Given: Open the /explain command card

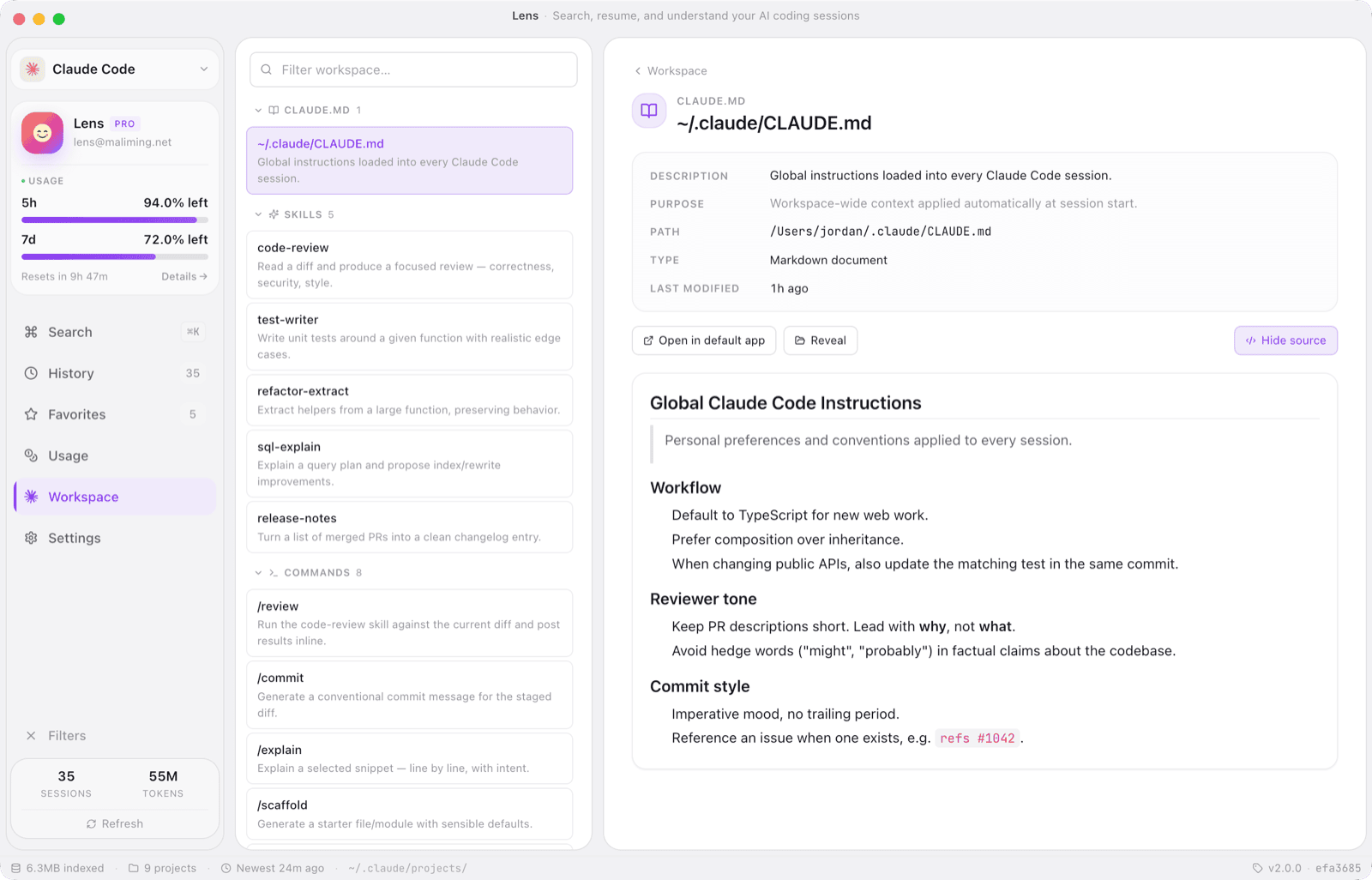Looking at the screenshot, I should [x=410, y=758].
